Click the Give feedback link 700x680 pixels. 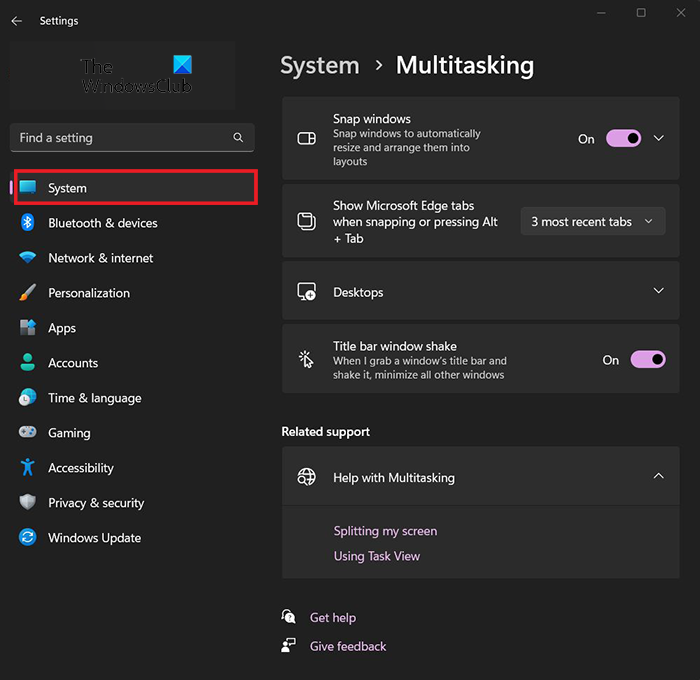point(348,646)
